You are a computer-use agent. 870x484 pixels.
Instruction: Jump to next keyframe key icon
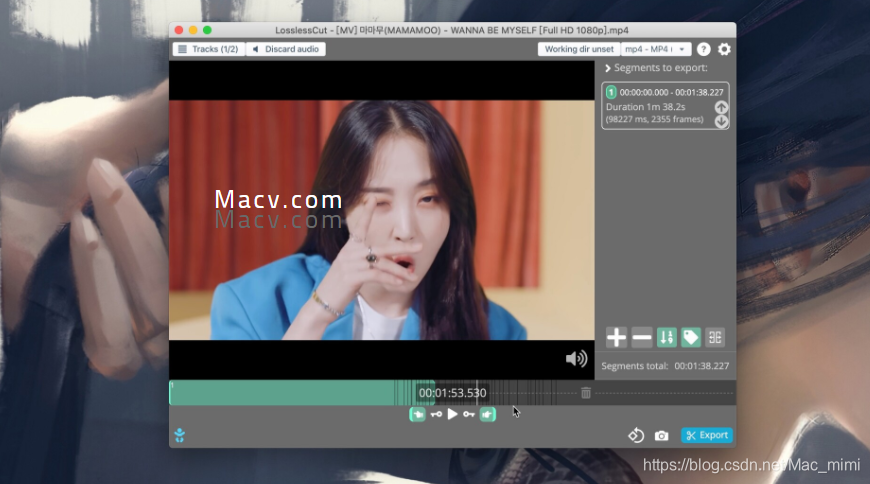pos(469,414)
